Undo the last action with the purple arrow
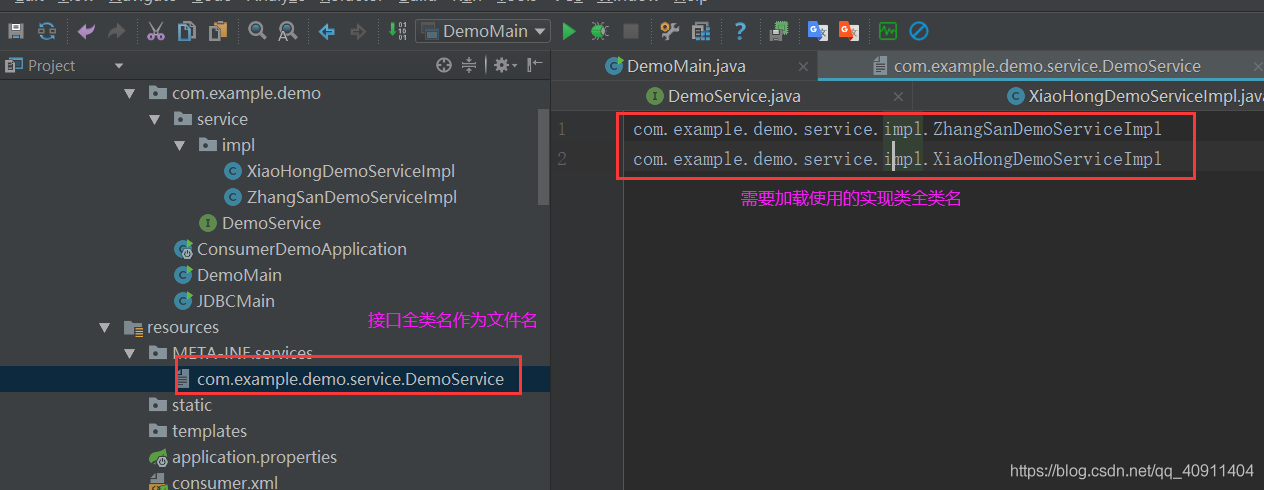Image resolution: width=1264 pixels, height=490 pixels. (x=86, y=31)
